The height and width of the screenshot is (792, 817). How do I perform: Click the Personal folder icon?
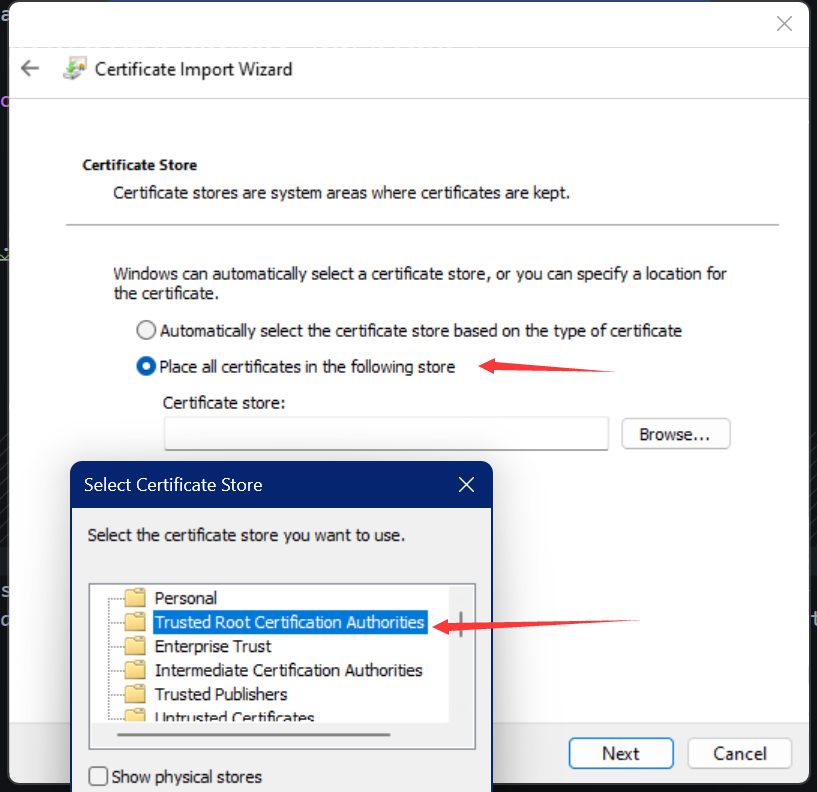click(x=135, y=597)
